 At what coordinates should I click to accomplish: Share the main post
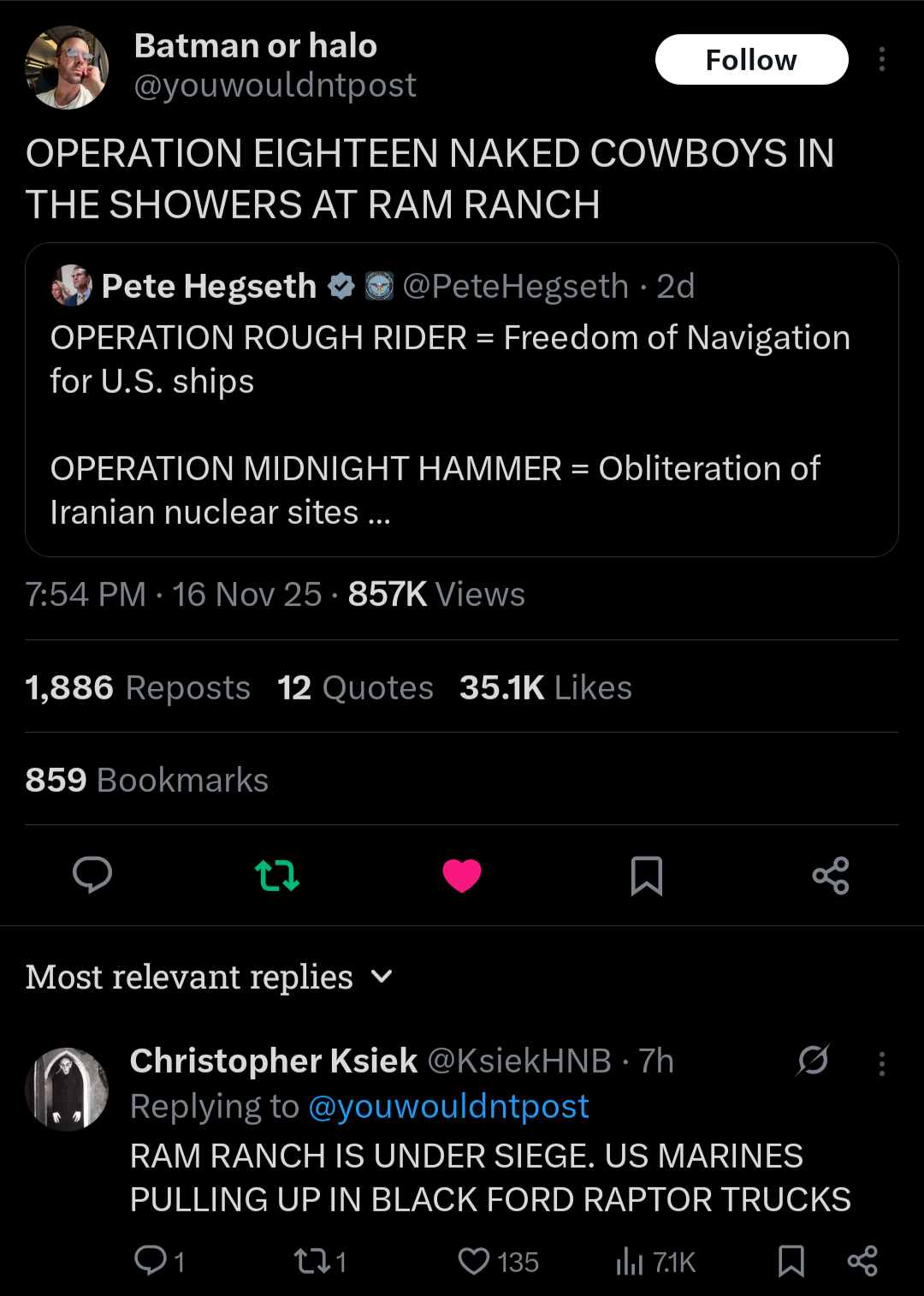click(831, 876)
